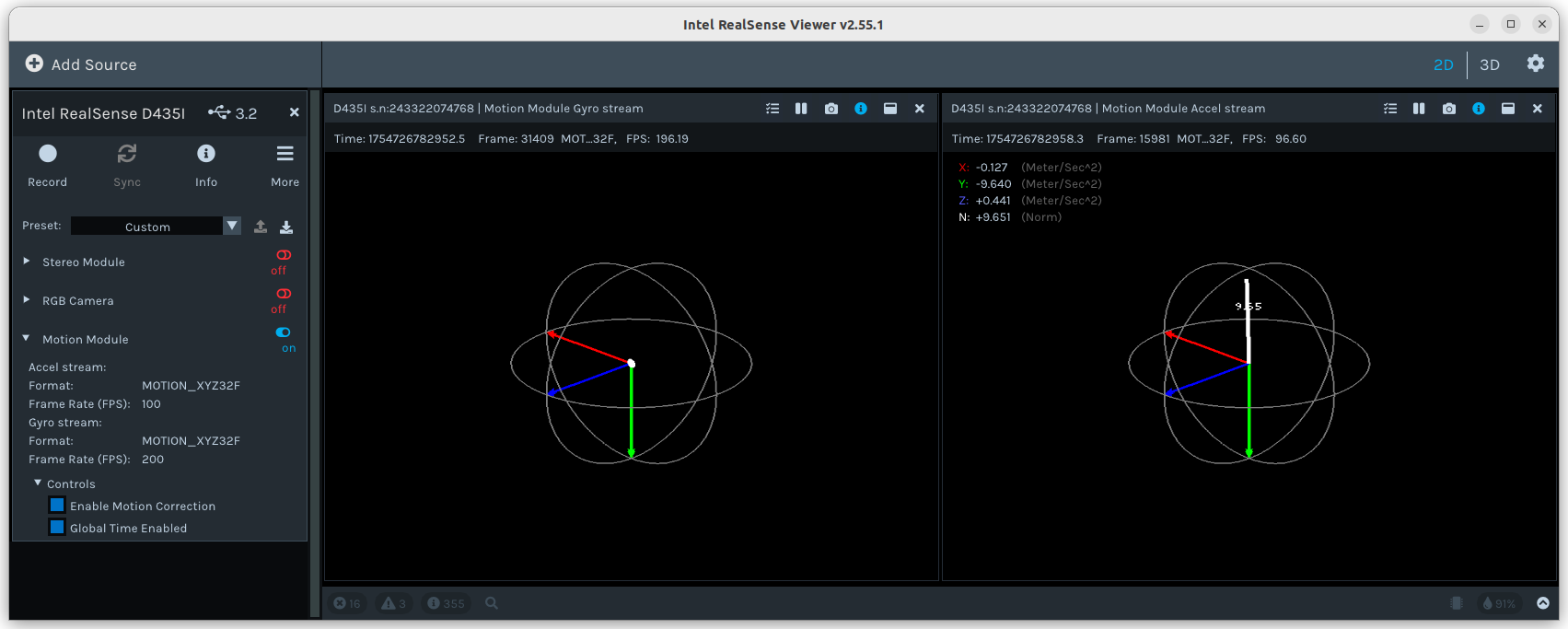Open the settings gear icon

[x=1535, y=64]
